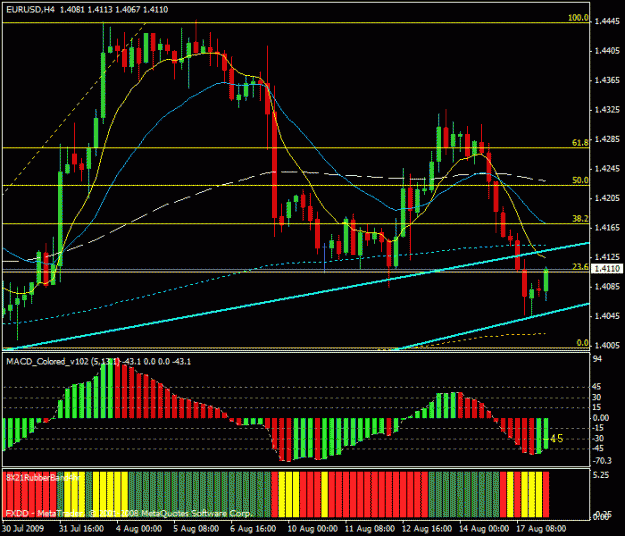Select the 38.2 Fibonacci level label
The height and width of the screenshot is (536, 625).
pos(580,218)
